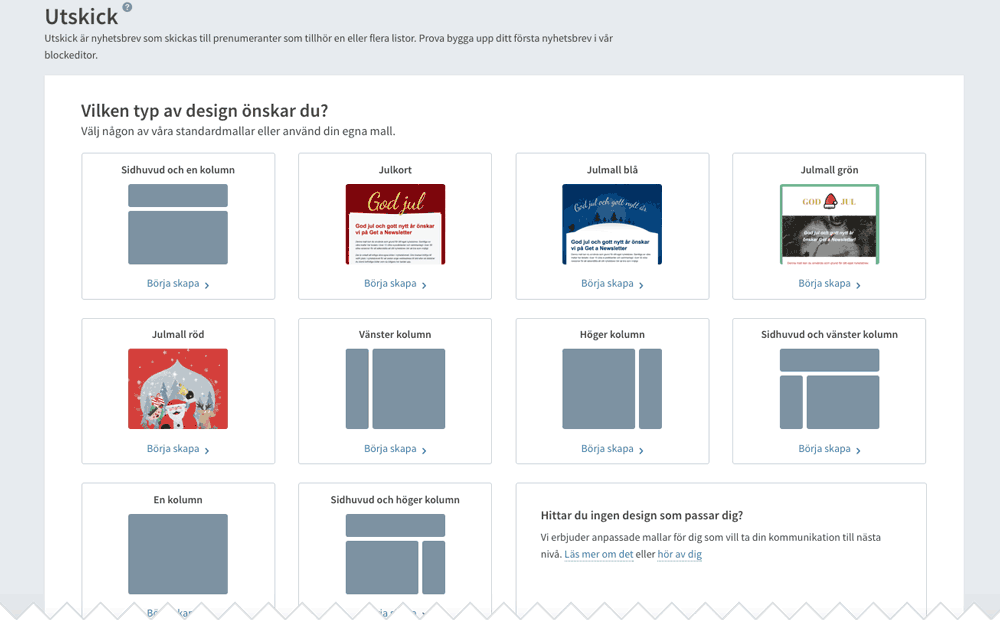Image resolution: width=1000 pixels, height=620 pixels.
Task: Click Börja skapa under Sidhuvud och vänster kolumn
Action: 829,448
